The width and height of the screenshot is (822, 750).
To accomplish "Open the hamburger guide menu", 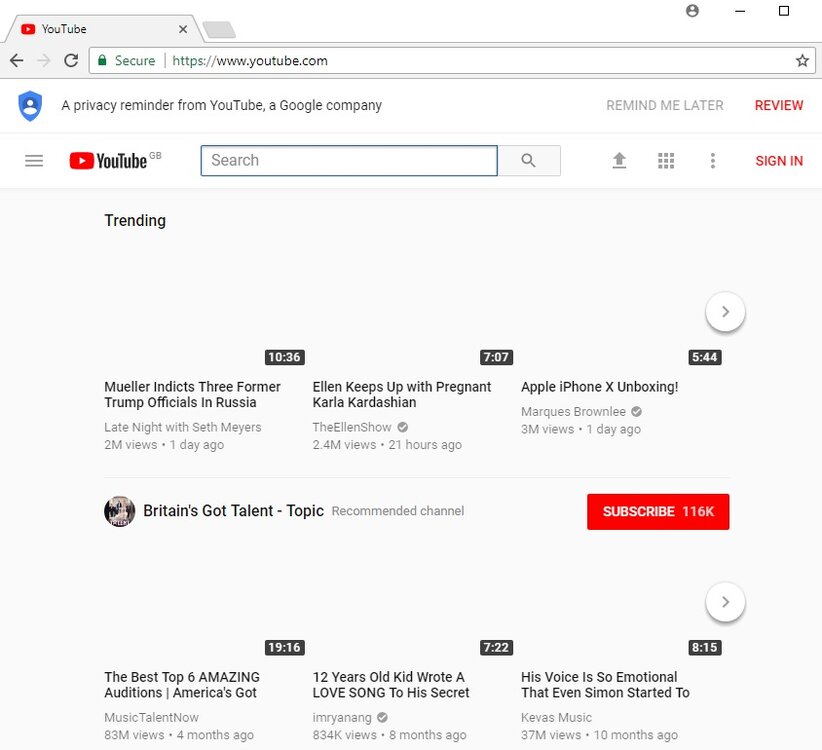I will [34, 160].
